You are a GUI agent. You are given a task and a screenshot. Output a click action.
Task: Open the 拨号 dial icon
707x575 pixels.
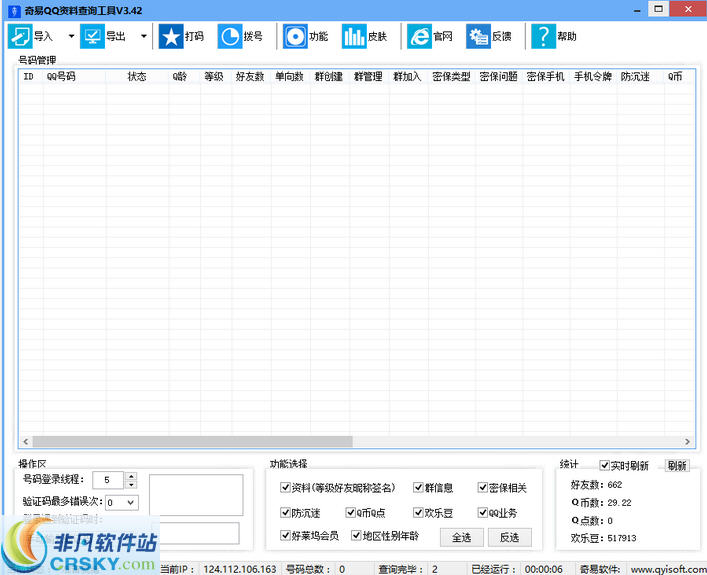pos(230,36)
